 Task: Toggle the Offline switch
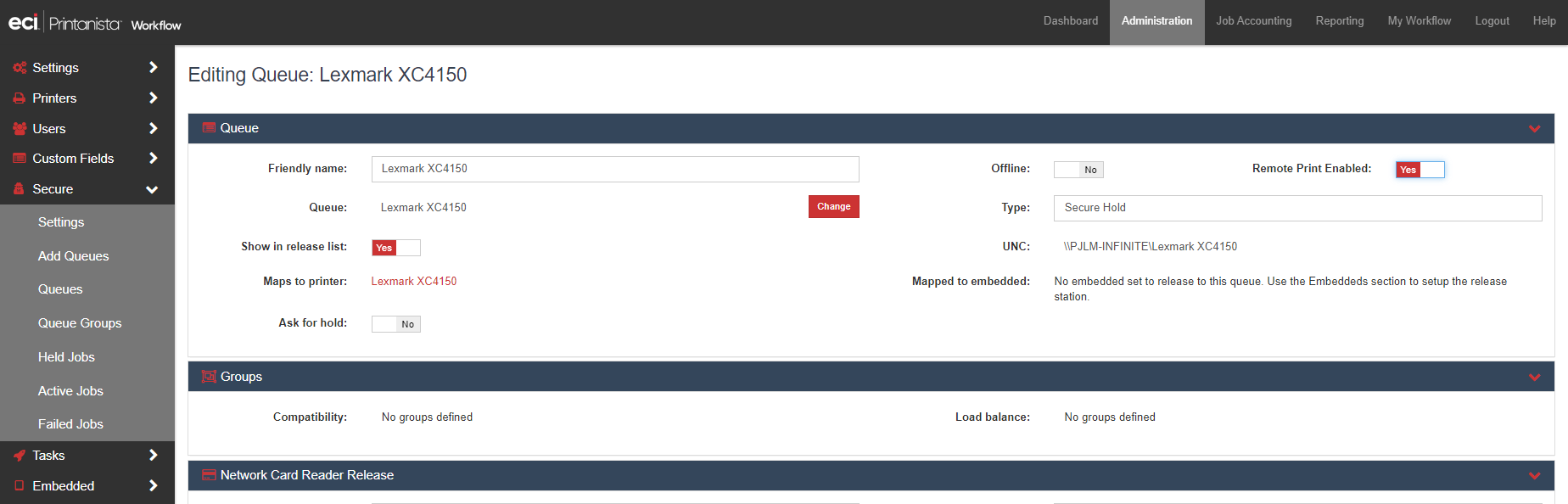(x=1078, y=170)
